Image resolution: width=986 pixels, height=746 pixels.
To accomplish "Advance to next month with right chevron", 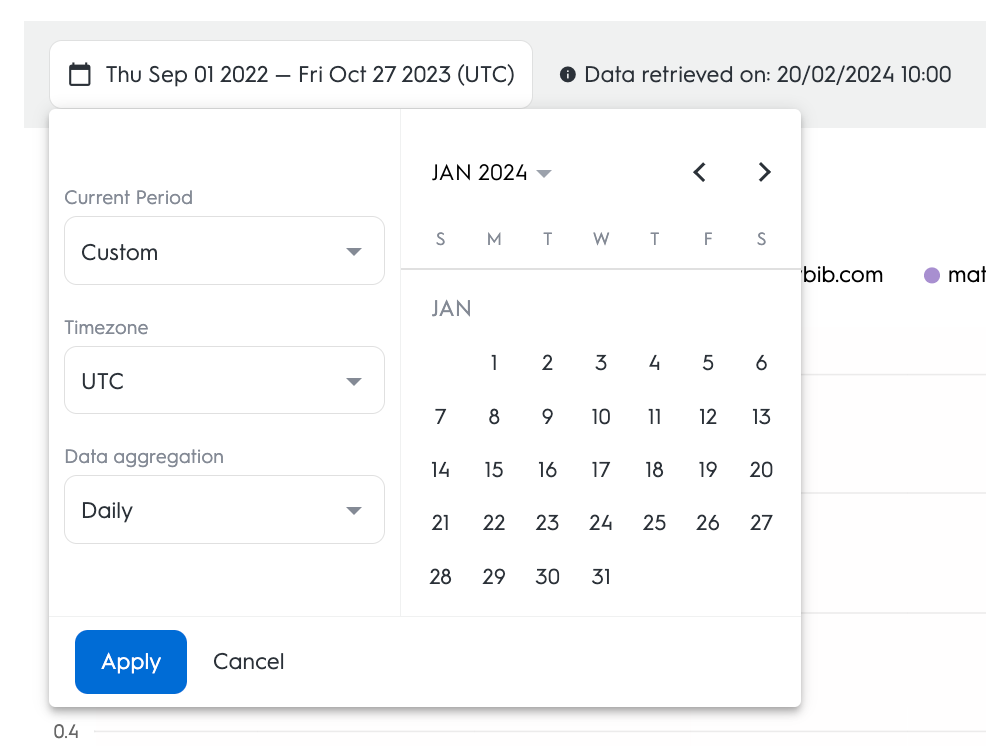I will 764,172.
